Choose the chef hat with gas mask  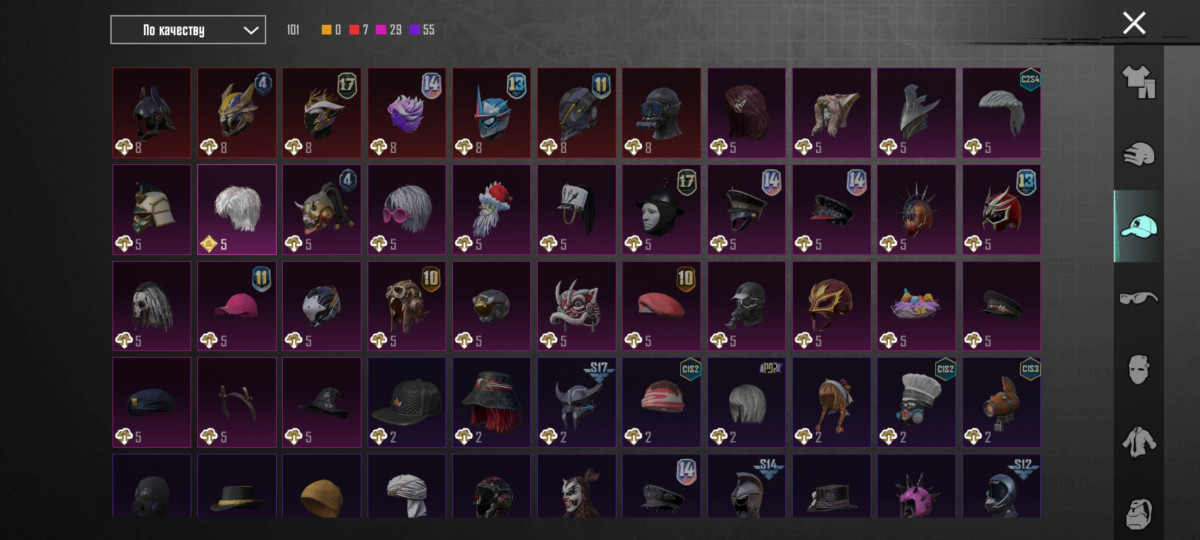(917, 402)
